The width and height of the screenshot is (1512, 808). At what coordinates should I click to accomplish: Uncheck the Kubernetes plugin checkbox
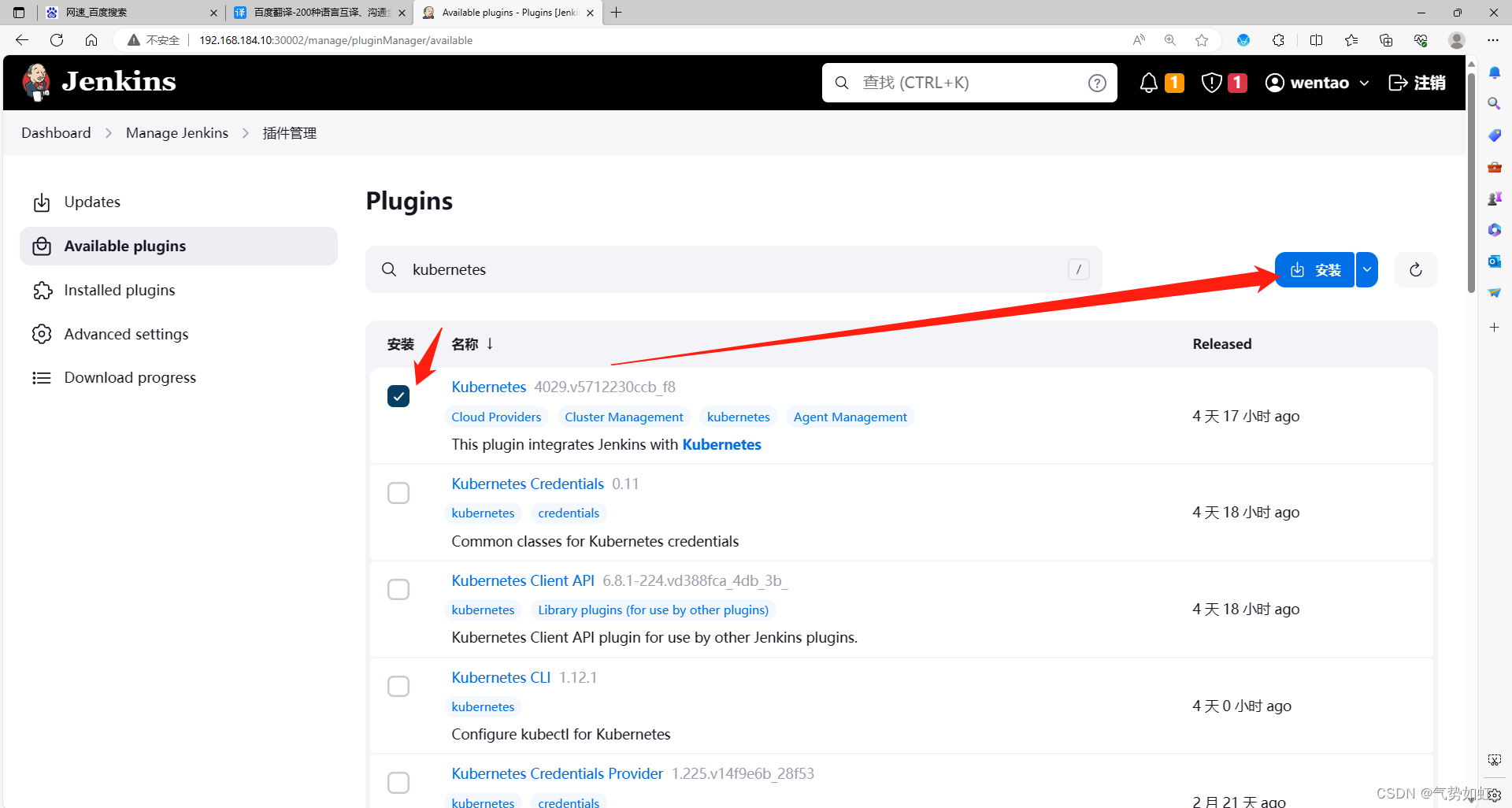[x=398, y=396]
